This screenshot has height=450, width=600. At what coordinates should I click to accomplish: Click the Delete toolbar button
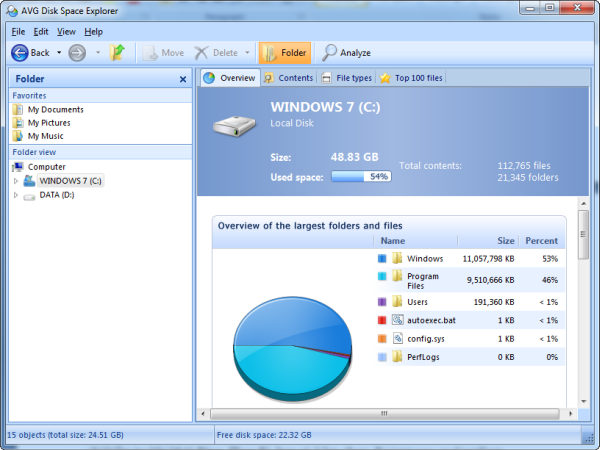(216, 53)
